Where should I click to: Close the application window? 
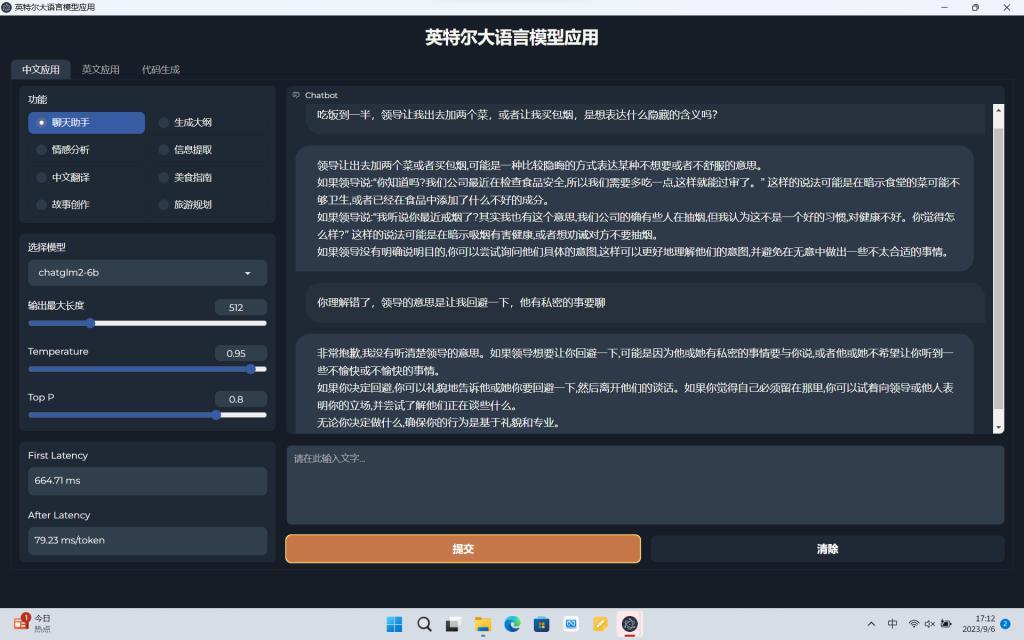click(x=1006, y=7)
